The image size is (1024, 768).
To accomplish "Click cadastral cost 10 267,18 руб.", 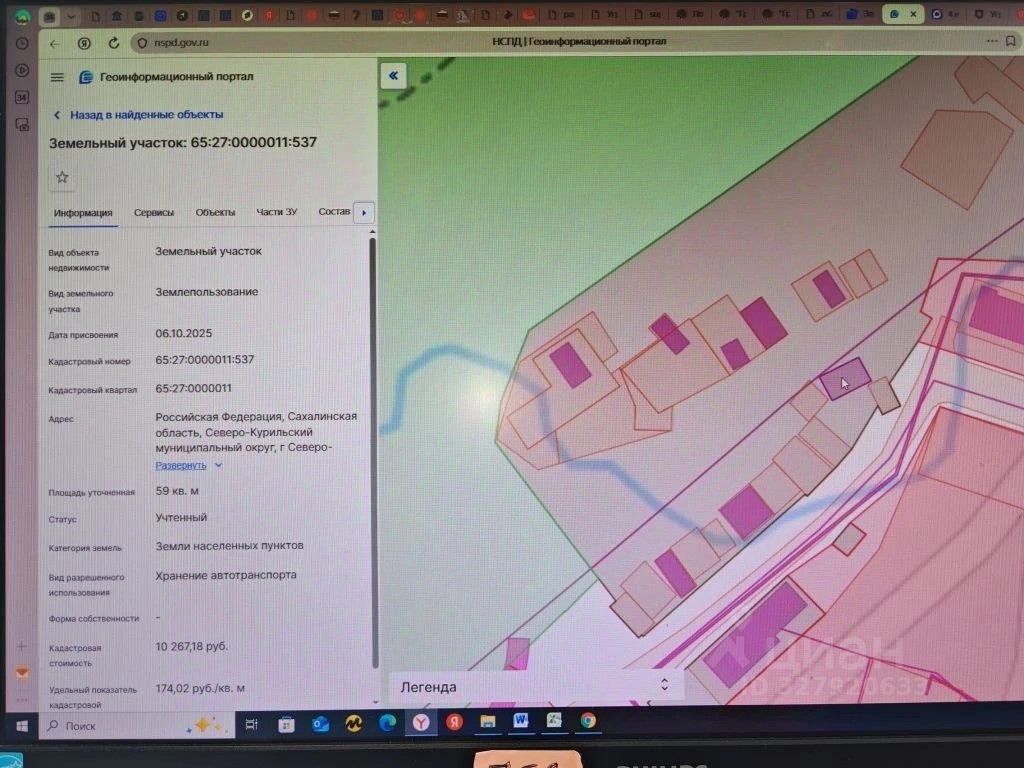I will 191,647.
